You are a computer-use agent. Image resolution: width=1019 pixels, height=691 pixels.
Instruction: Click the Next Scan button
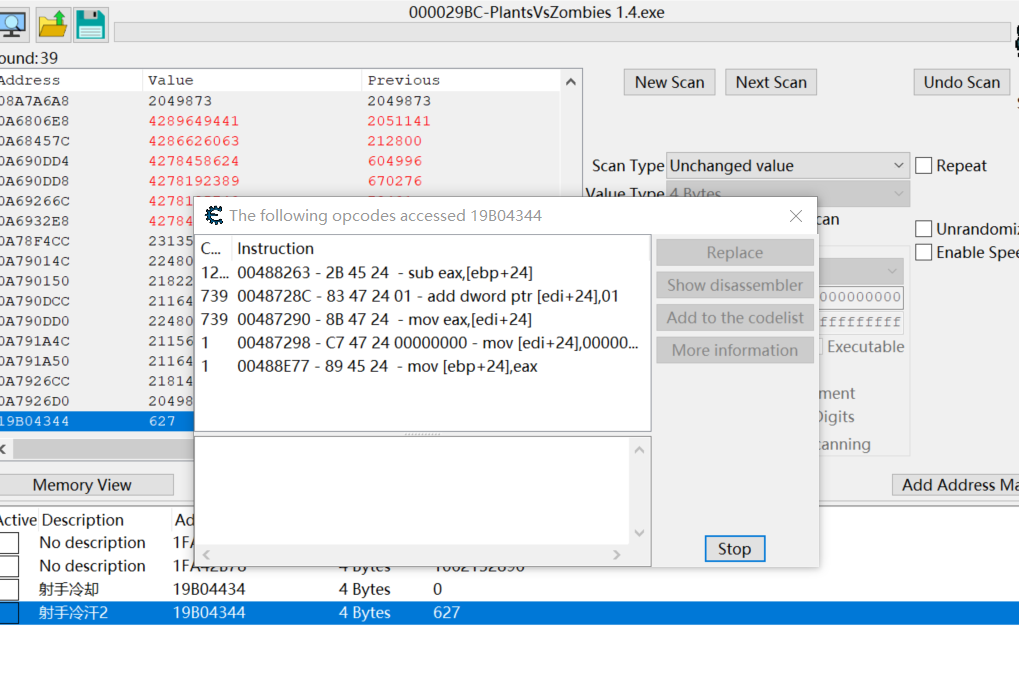tap(771, 83)
